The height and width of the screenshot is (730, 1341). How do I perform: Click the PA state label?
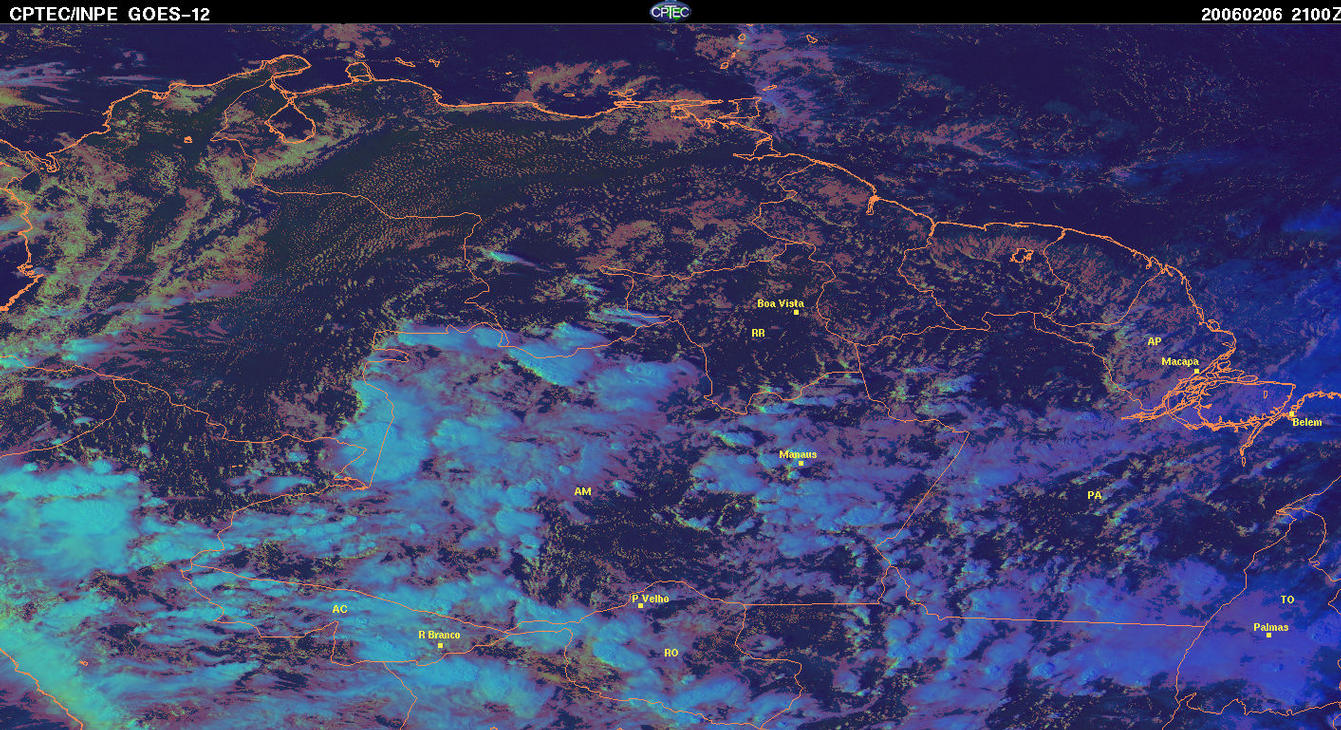click(1094, 495)
